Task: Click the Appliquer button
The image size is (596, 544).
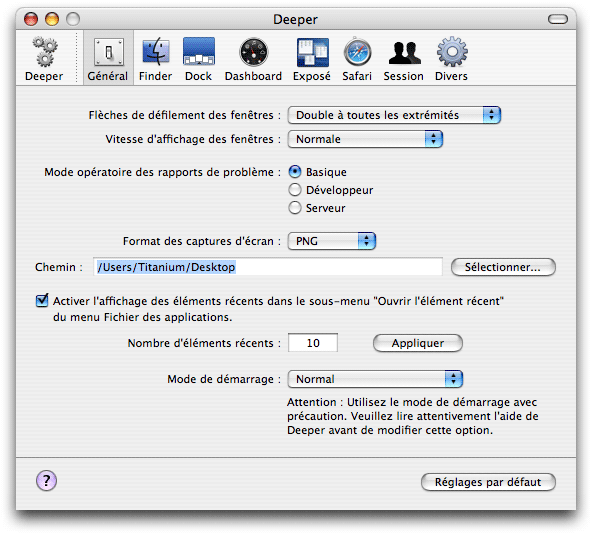Action: tap(418, 343)
